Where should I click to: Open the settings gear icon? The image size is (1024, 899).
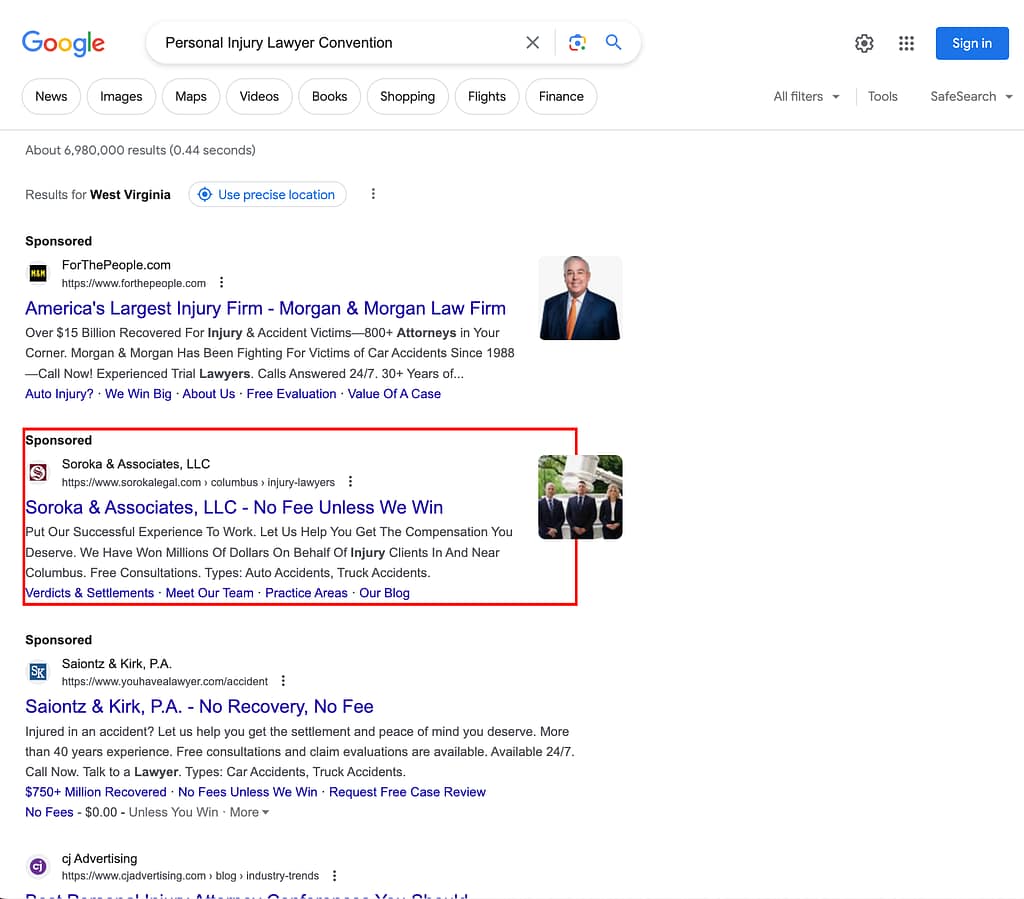(864, 43)
